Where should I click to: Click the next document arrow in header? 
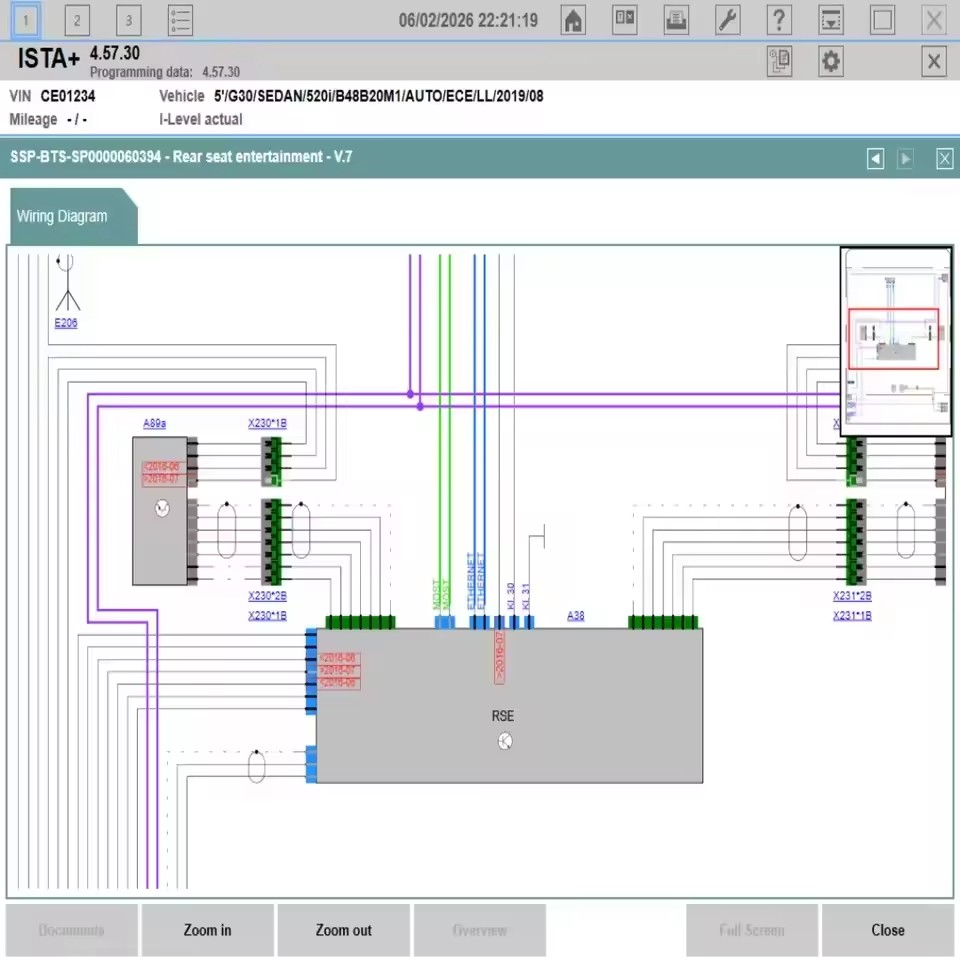905,159
